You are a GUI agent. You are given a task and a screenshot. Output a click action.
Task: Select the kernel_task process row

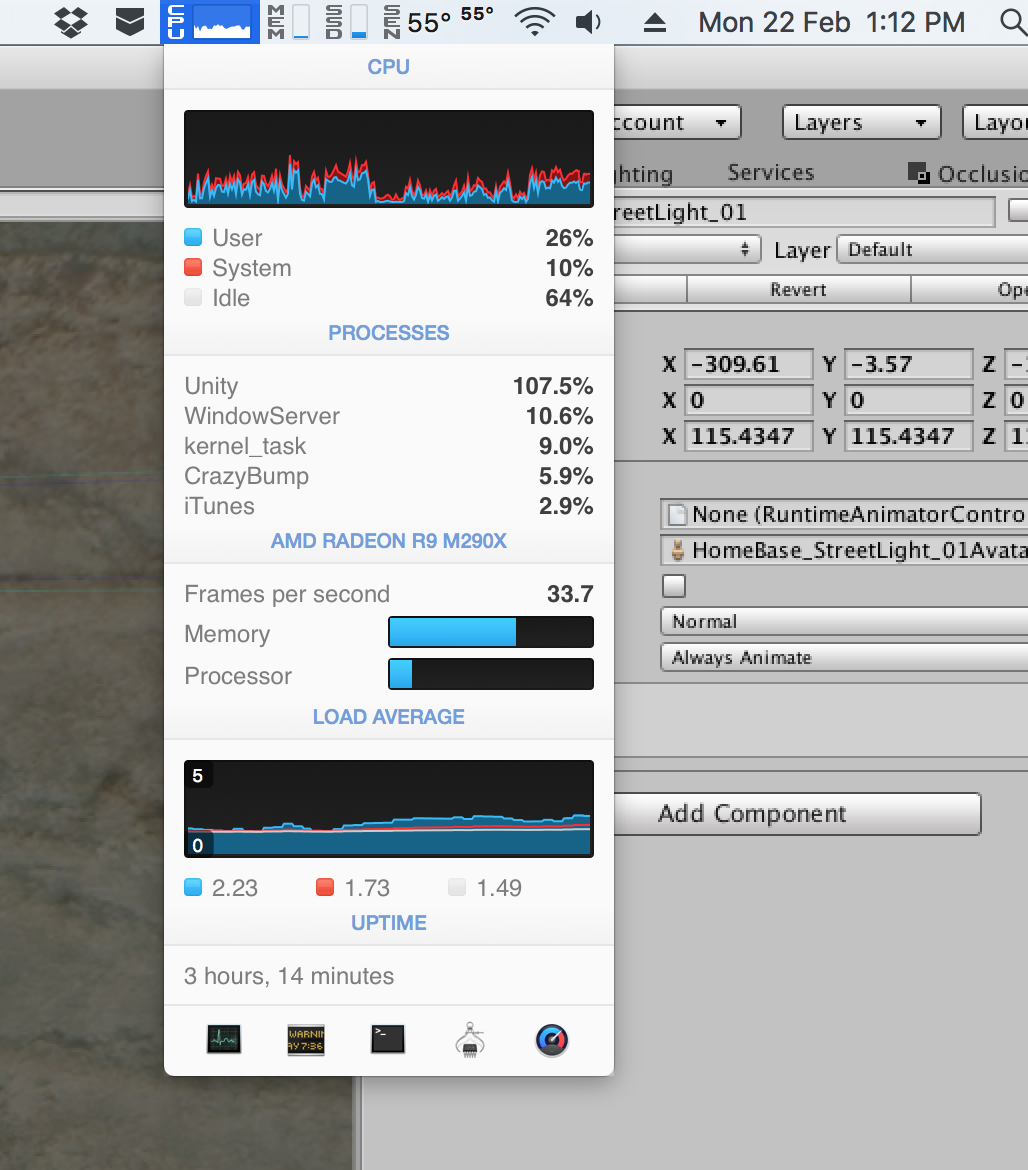click(389, 446)
